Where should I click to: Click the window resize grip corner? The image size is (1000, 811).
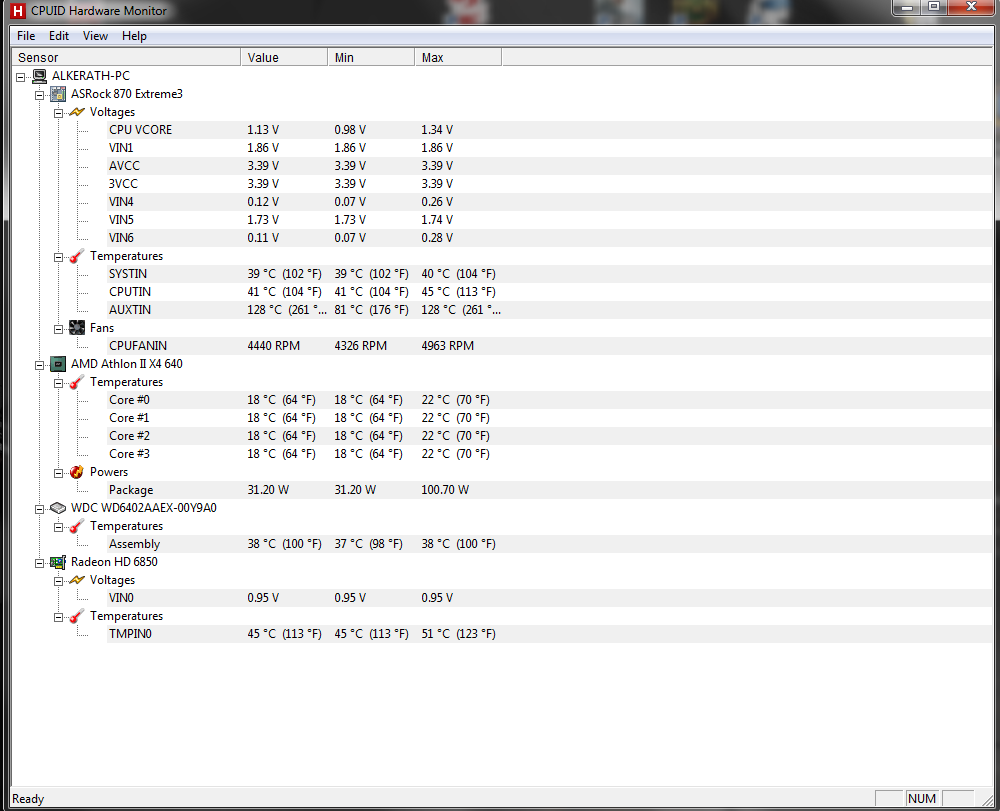coord(987,799)
